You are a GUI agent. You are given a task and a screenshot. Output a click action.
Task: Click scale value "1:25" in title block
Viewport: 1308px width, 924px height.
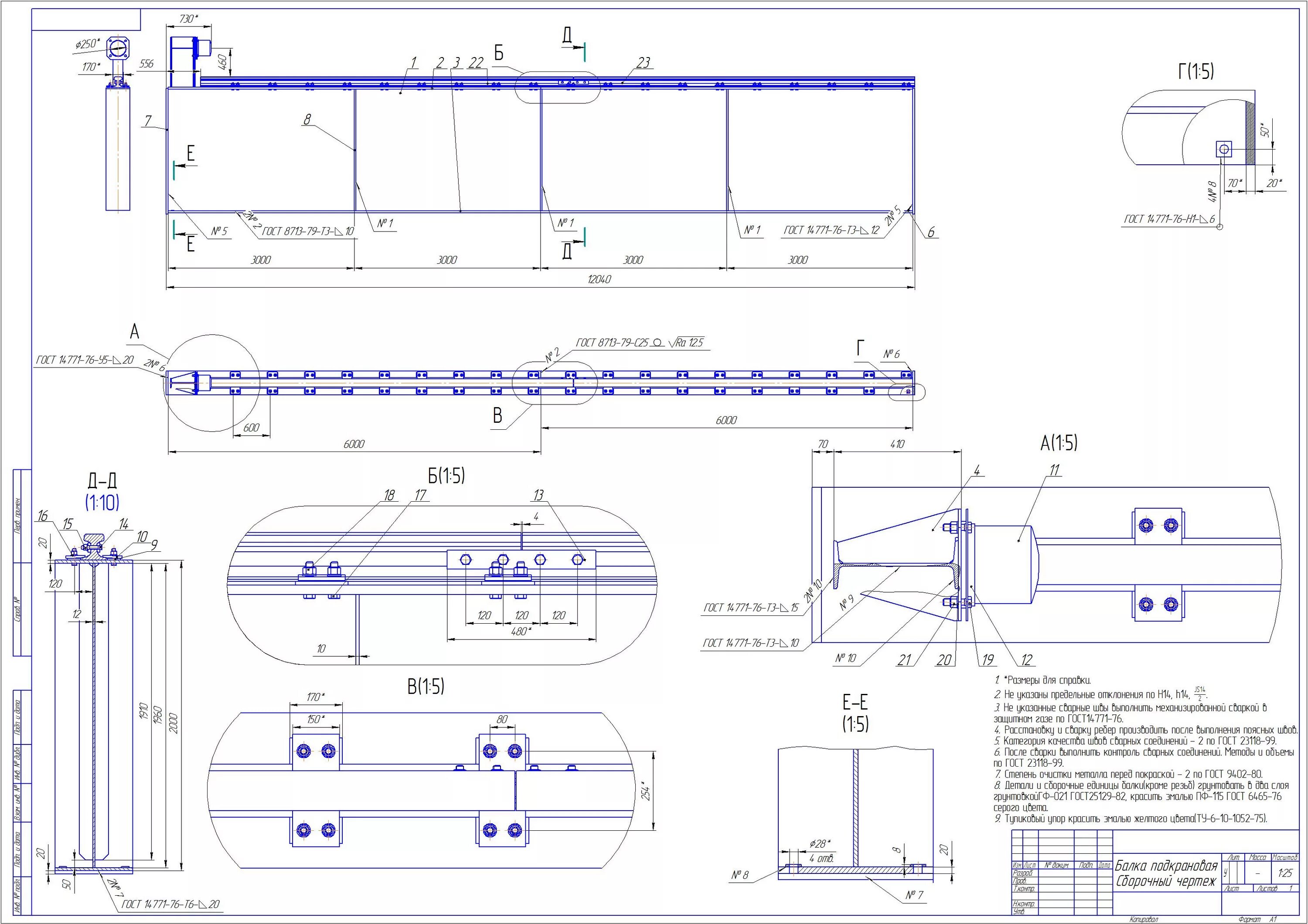click(1285, 873)
